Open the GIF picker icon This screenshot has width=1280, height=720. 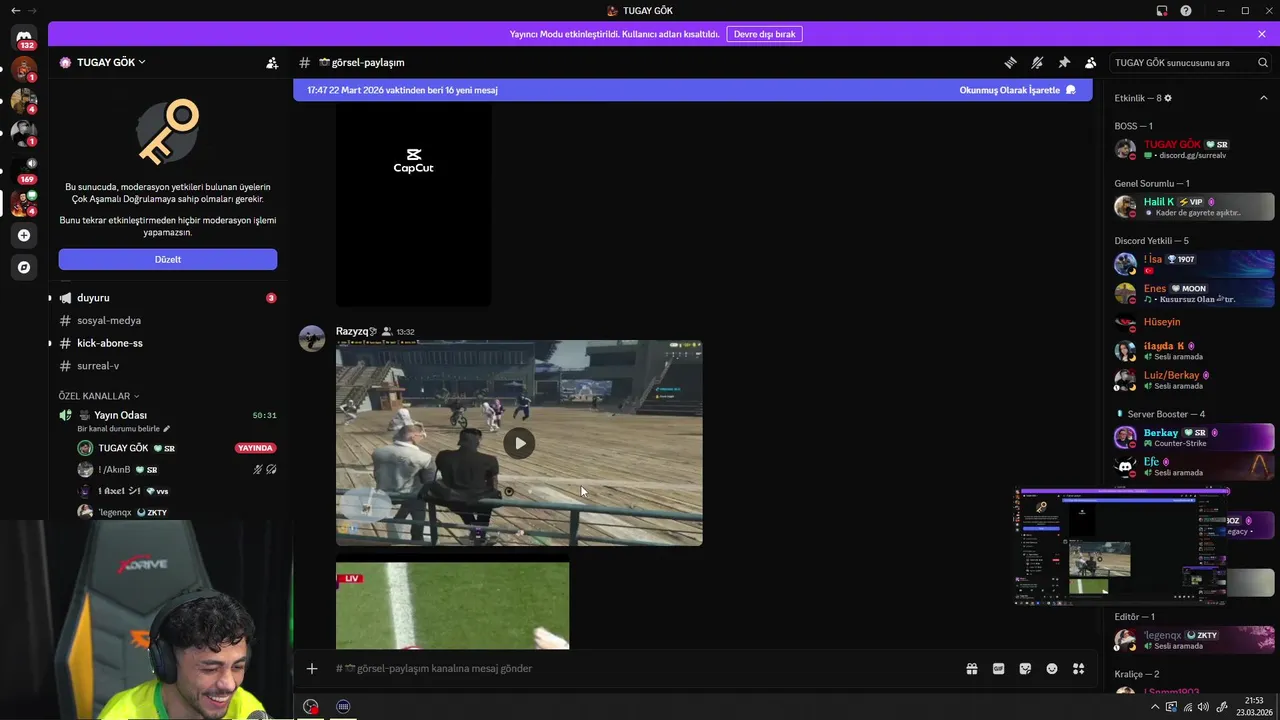coord(998,668)
